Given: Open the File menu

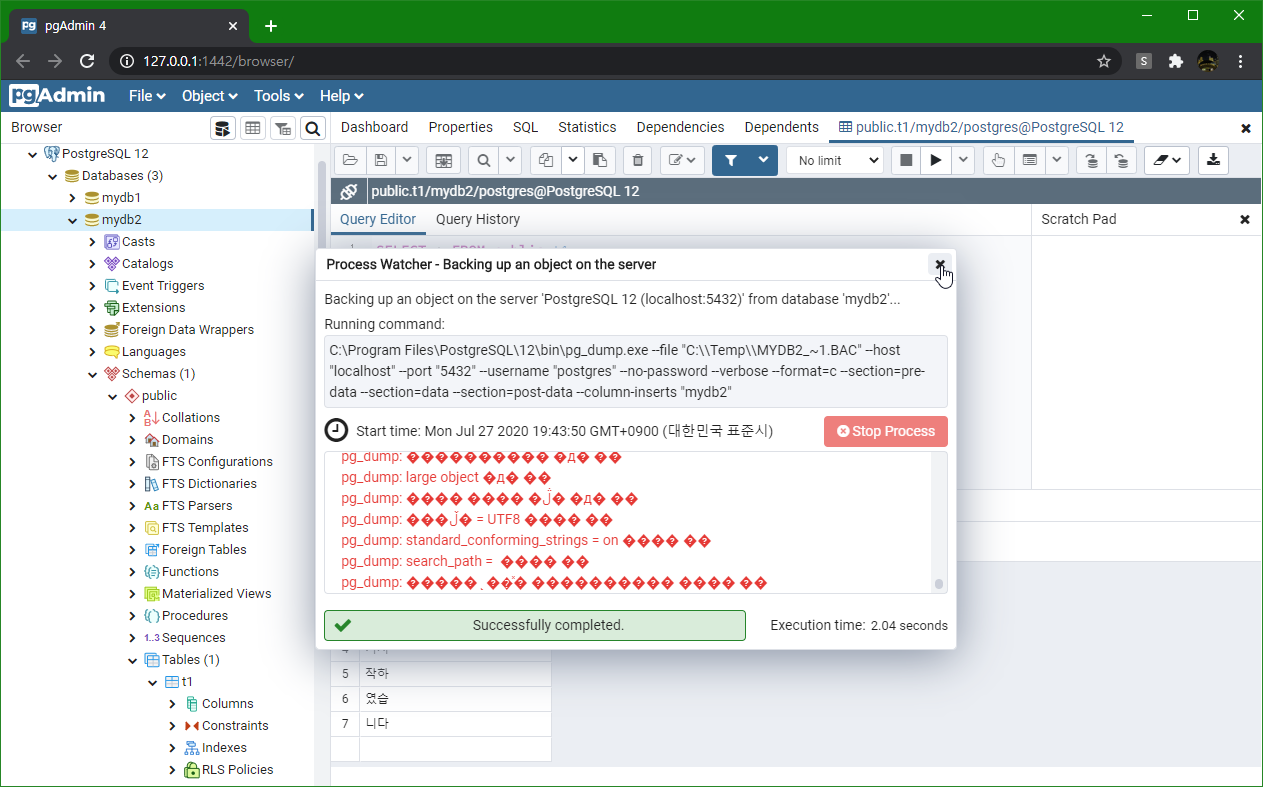Looking at the screenshot, I should pyautogui.click(x=147, y=96).
